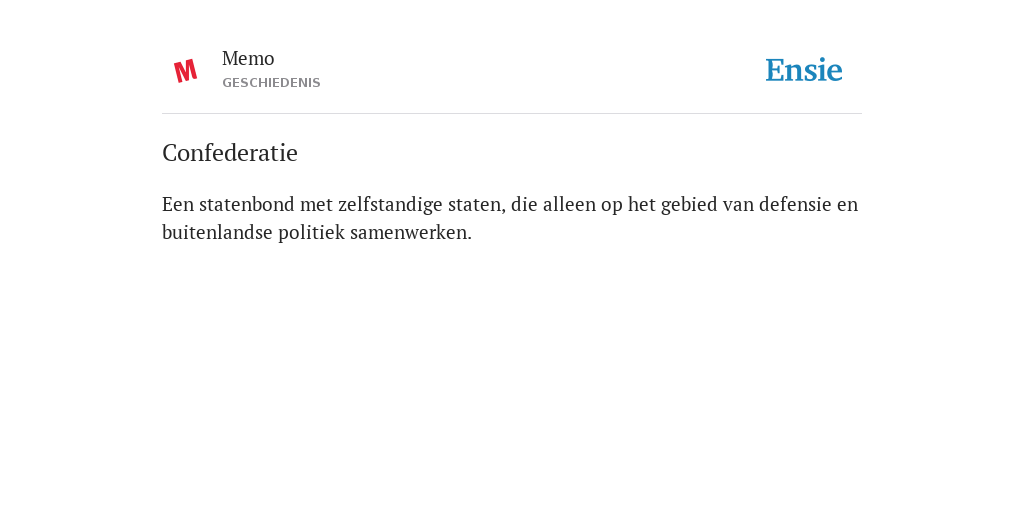The image size is (1024, 512).
Task: Open the Memo author name
Action: (248, 59)
